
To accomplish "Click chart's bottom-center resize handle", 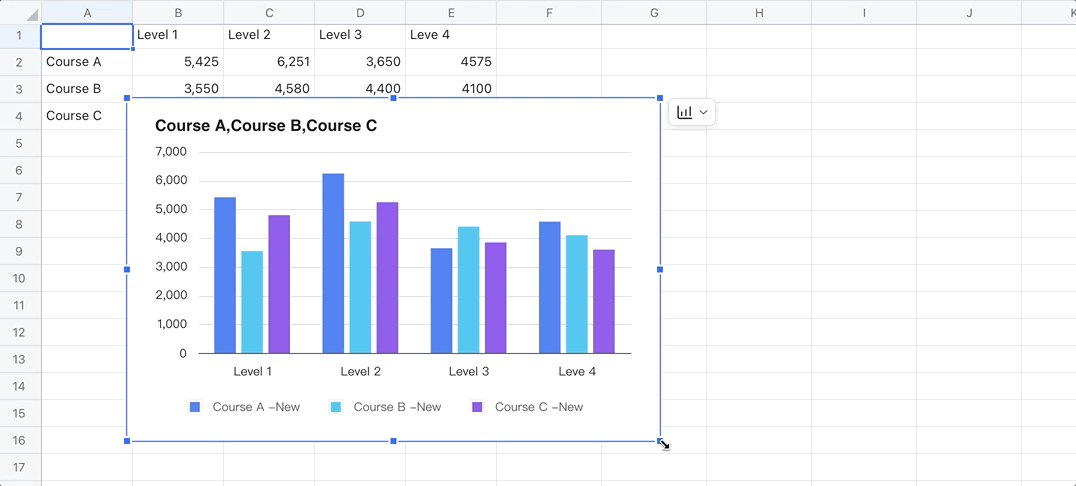I will tap(393, 440).
